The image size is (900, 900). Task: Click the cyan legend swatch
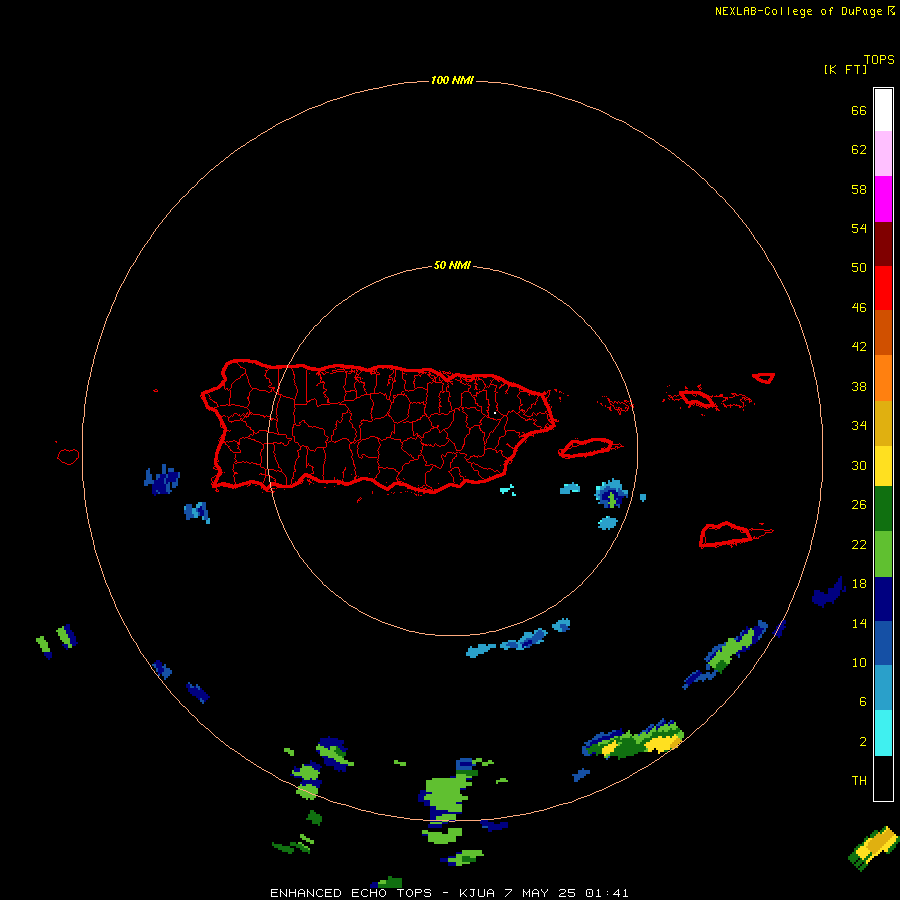pyautogui.click(x=883, y=733)
